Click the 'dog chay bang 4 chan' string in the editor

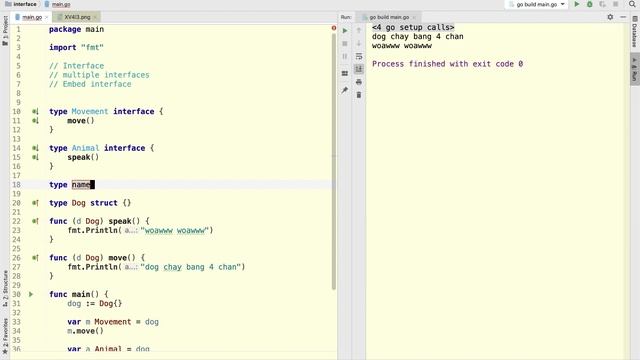coord(191,267)
